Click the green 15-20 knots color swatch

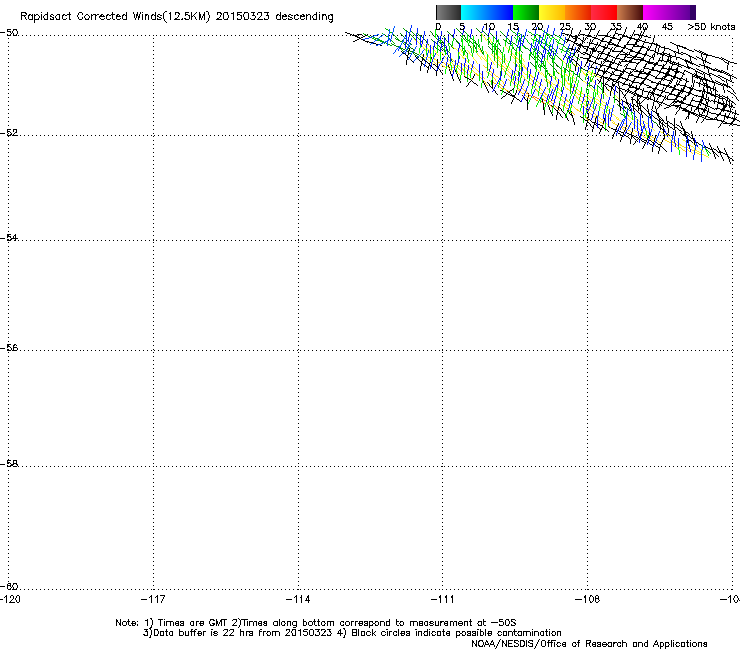click(526, 12)
